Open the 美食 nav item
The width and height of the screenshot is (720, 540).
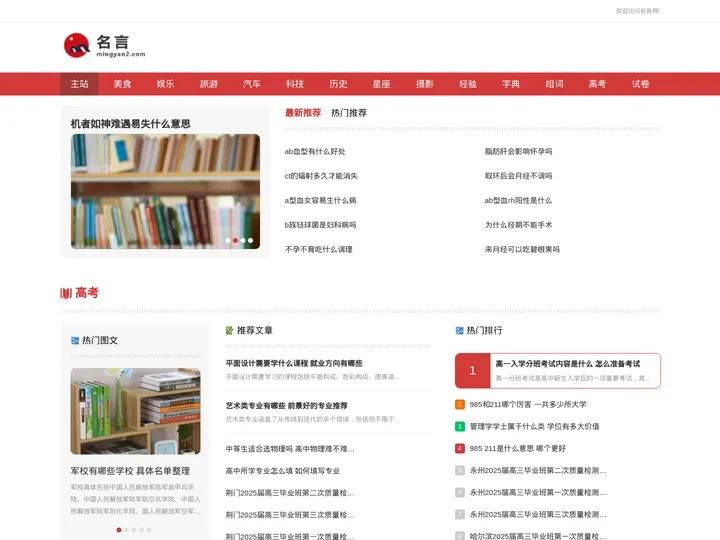click(x=123, y=84)
